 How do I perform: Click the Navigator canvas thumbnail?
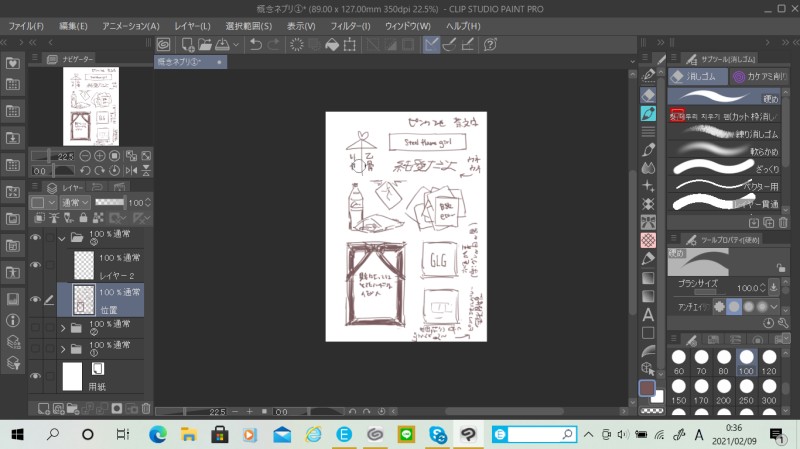click(91, 106)
